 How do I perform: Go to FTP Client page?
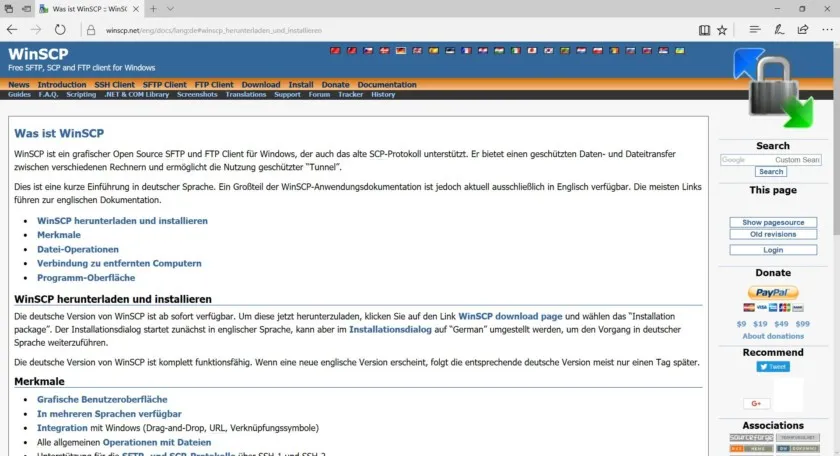[214, 85]
